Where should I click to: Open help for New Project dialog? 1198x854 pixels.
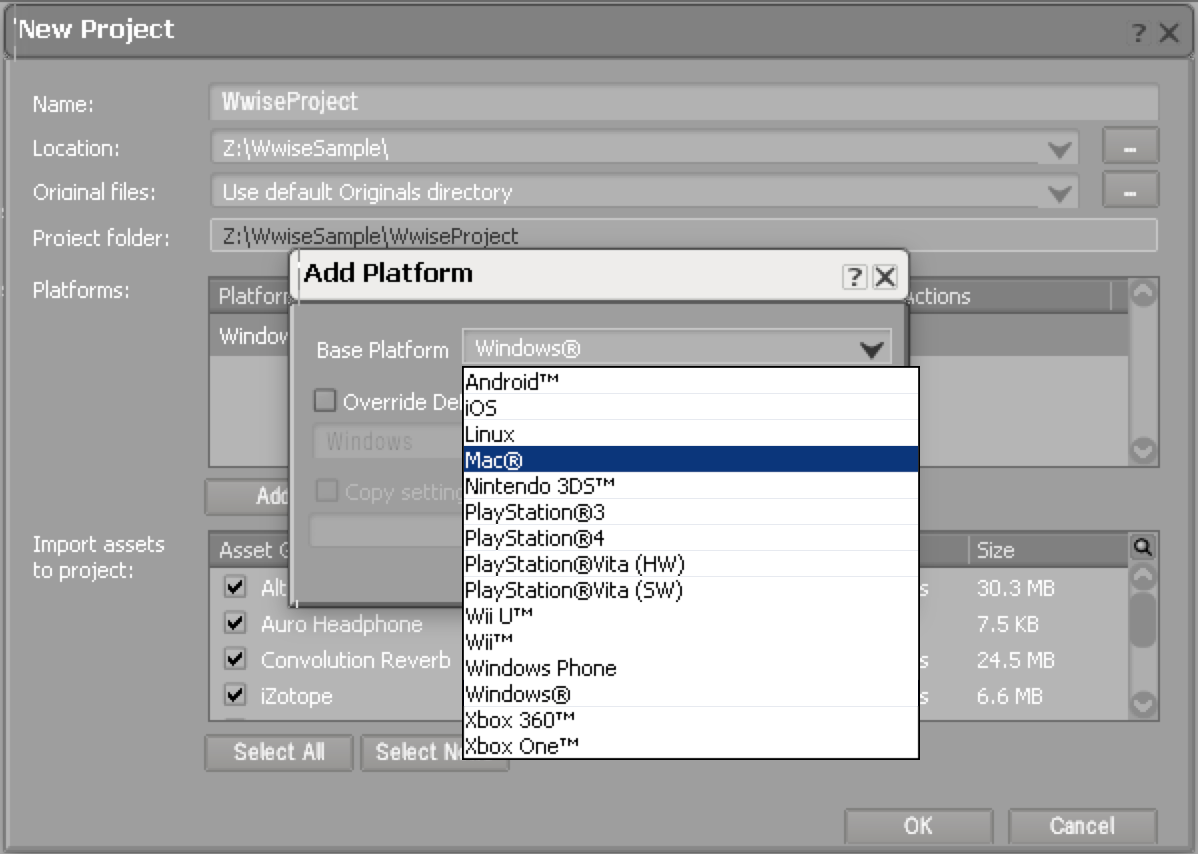[x=1139, y=32]
